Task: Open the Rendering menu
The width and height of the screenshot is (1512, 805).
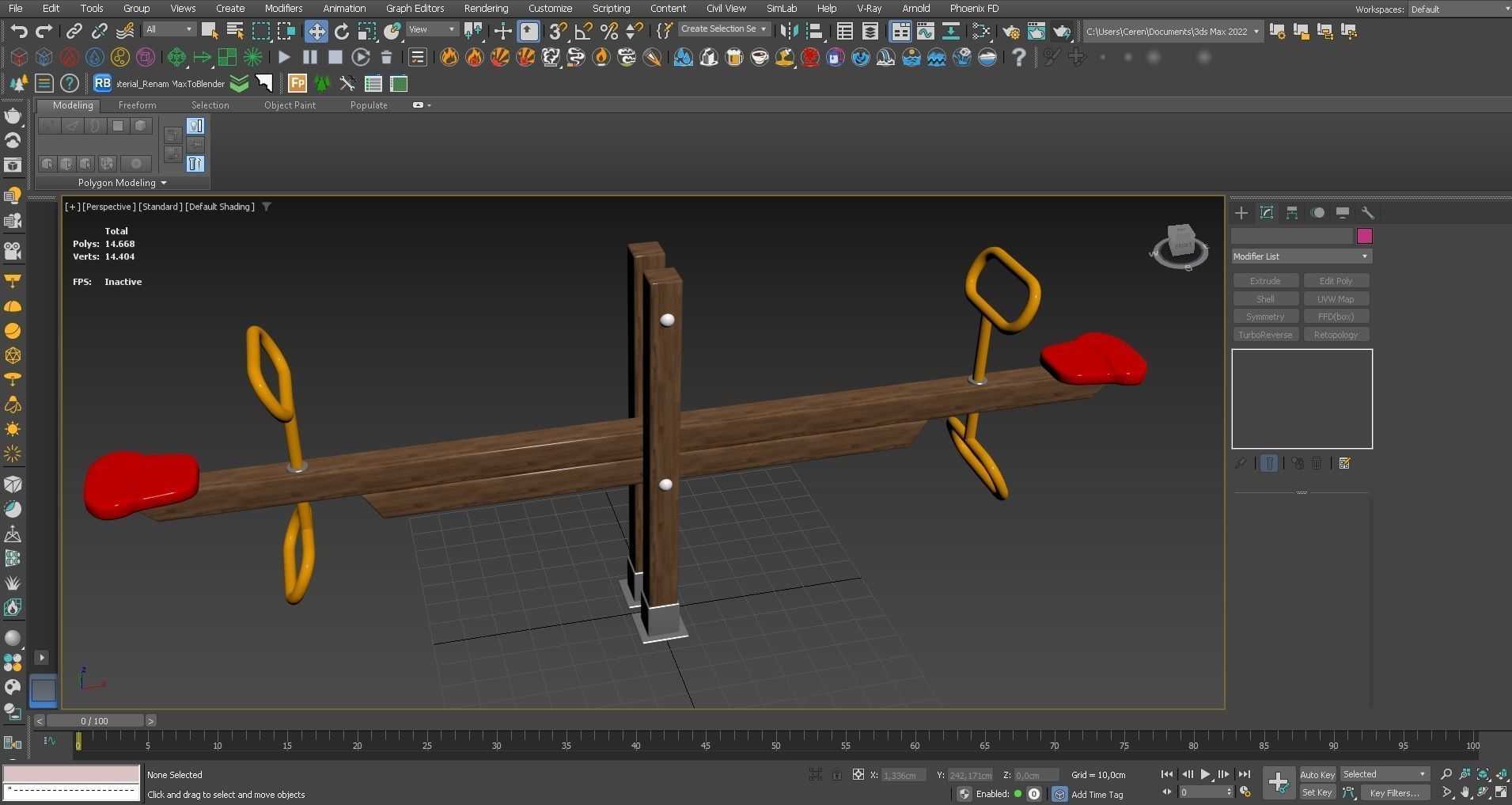Action: point(486,8)
